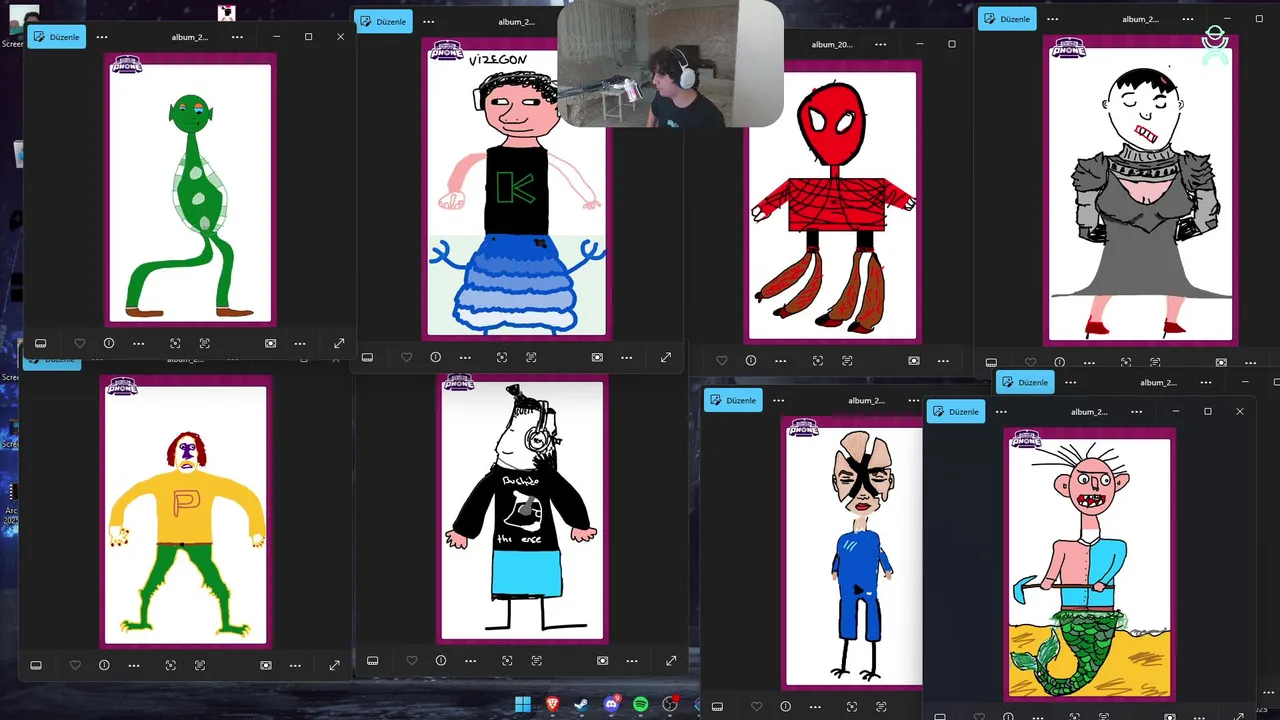
Task: Open the menu beside Düzenle, green alien window
Action: pyautogui.click(x=102, y=37)
